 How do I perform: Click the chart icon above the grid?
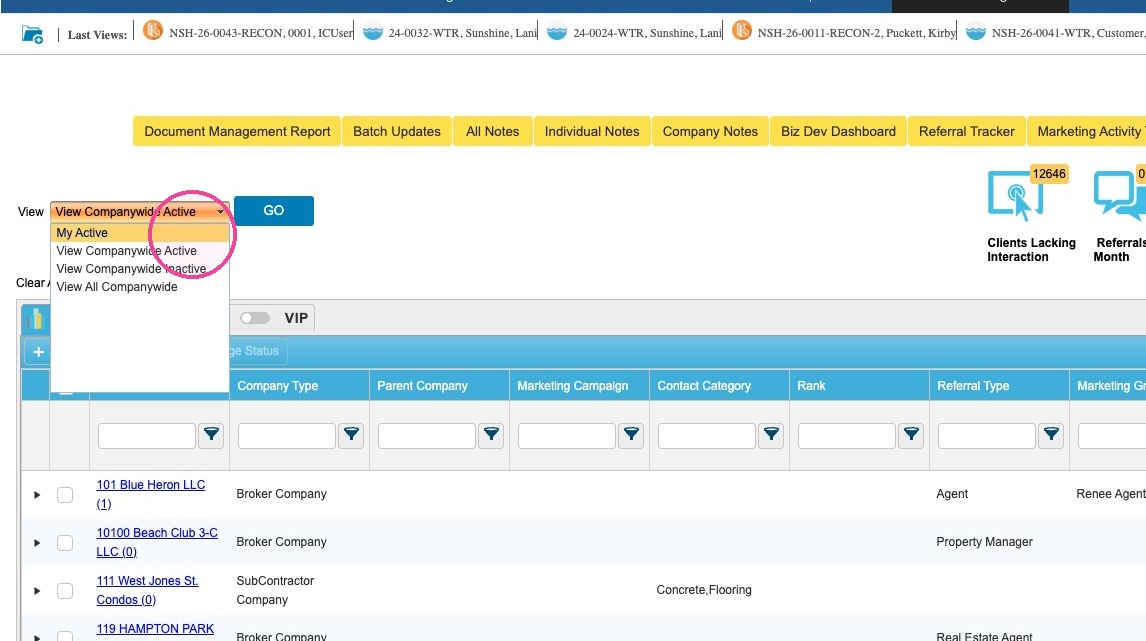click(x=35, y=319)
